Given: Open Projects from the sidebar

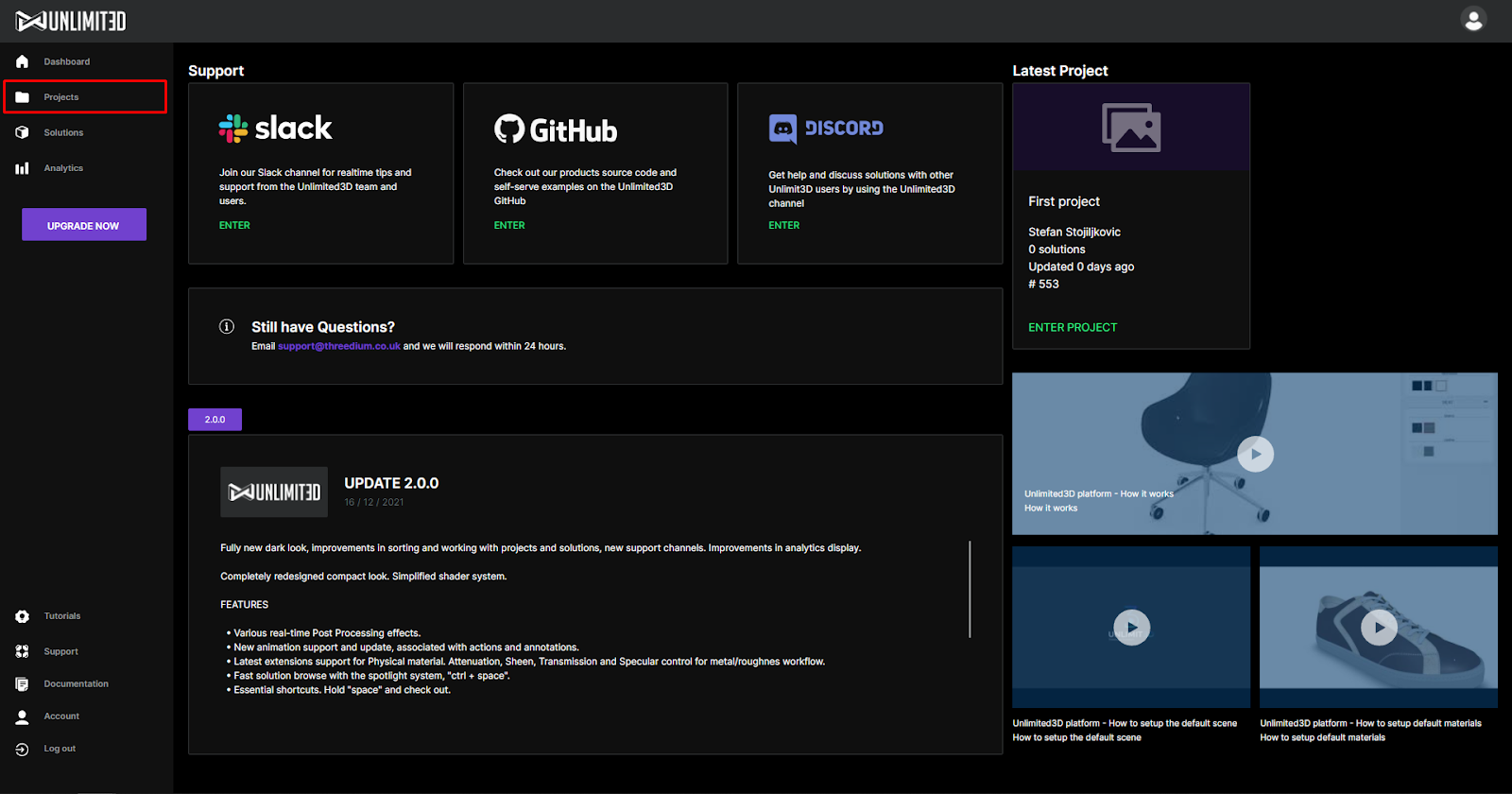Looking at the screenshot, I should (61, 97).
